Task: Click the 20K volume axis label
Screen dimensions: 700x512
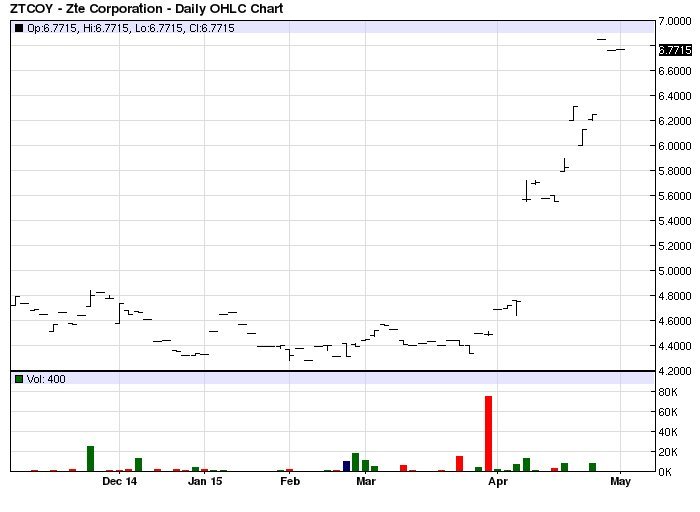Action: click(668, 452)
